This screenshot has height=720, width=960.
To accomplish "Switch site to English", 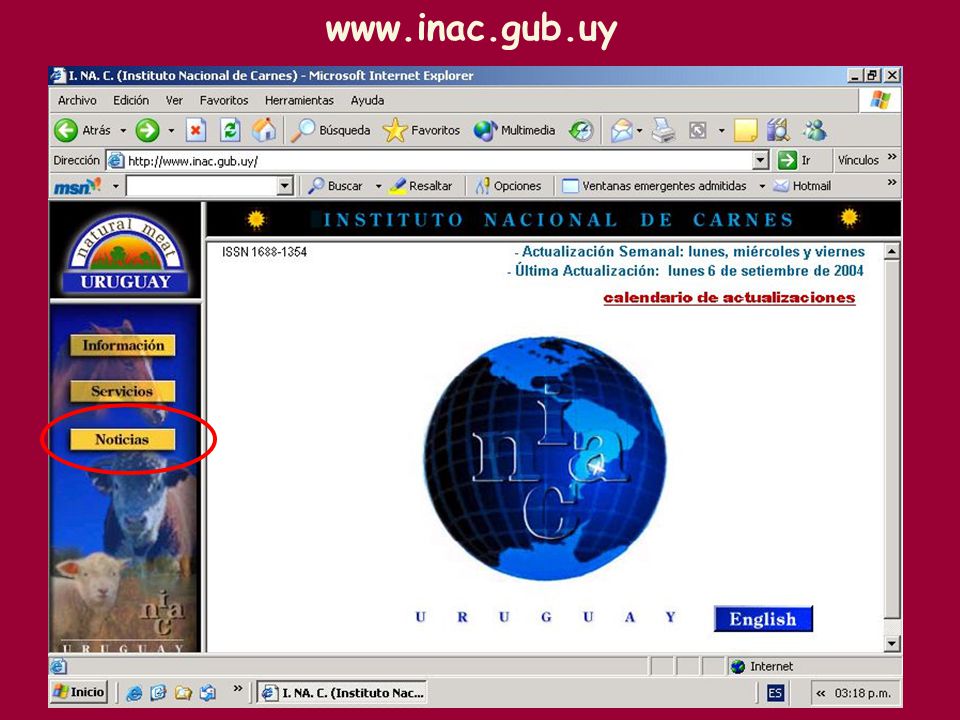I will [x=763, y=619].
